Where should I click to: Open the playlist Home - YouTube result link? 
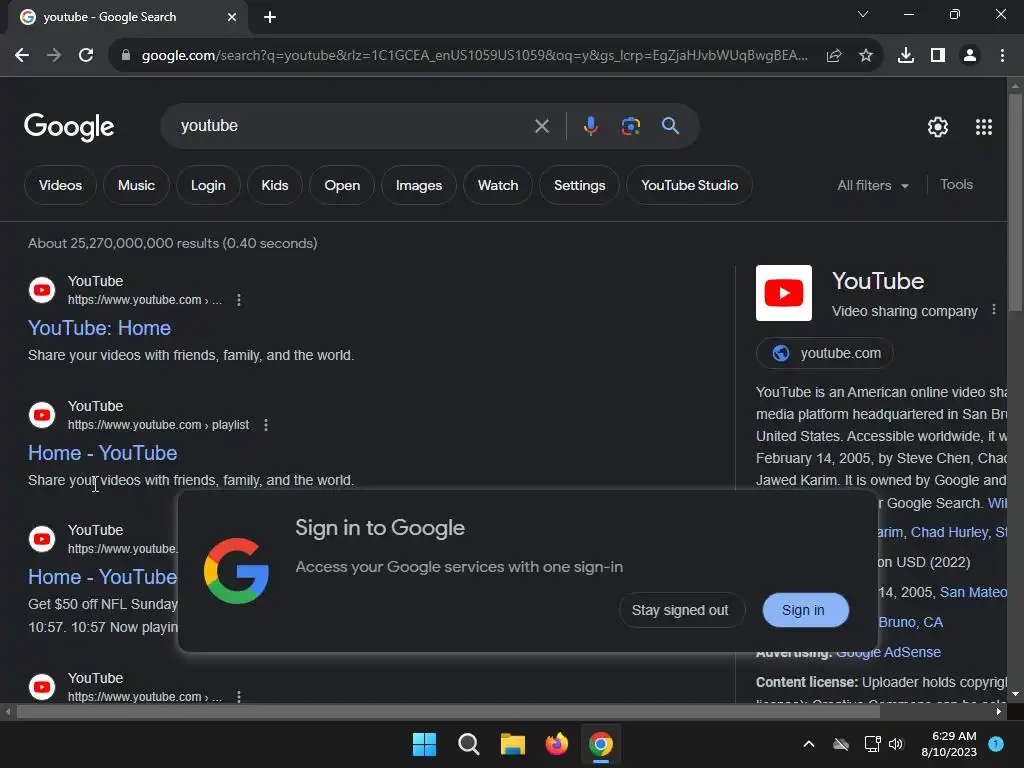[x=103, y=453]
